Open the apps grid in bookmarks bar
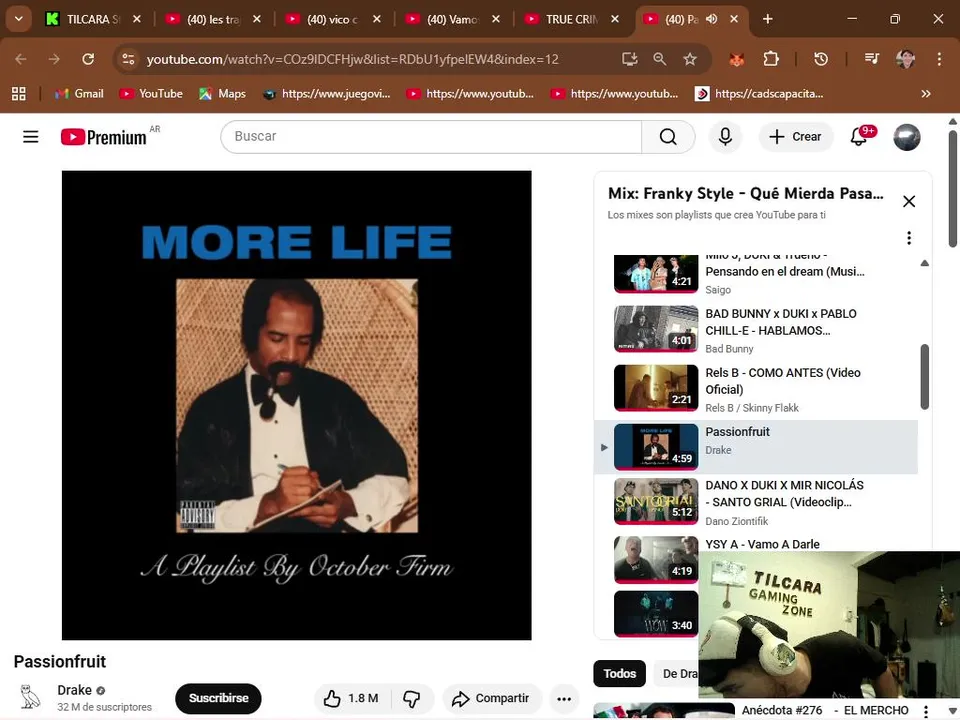 [19, 94]
